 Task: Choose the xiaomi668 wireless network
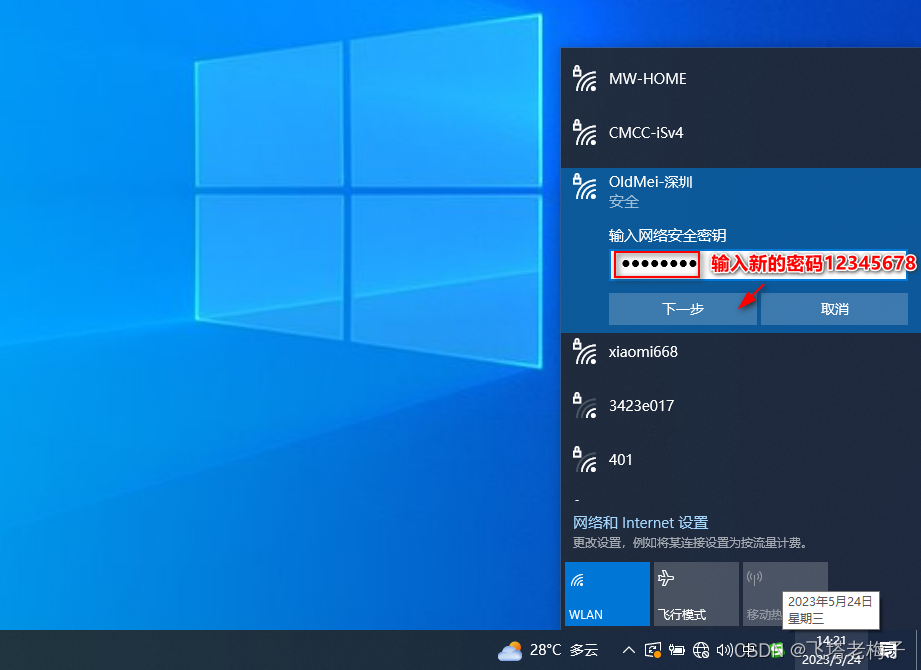741,352
